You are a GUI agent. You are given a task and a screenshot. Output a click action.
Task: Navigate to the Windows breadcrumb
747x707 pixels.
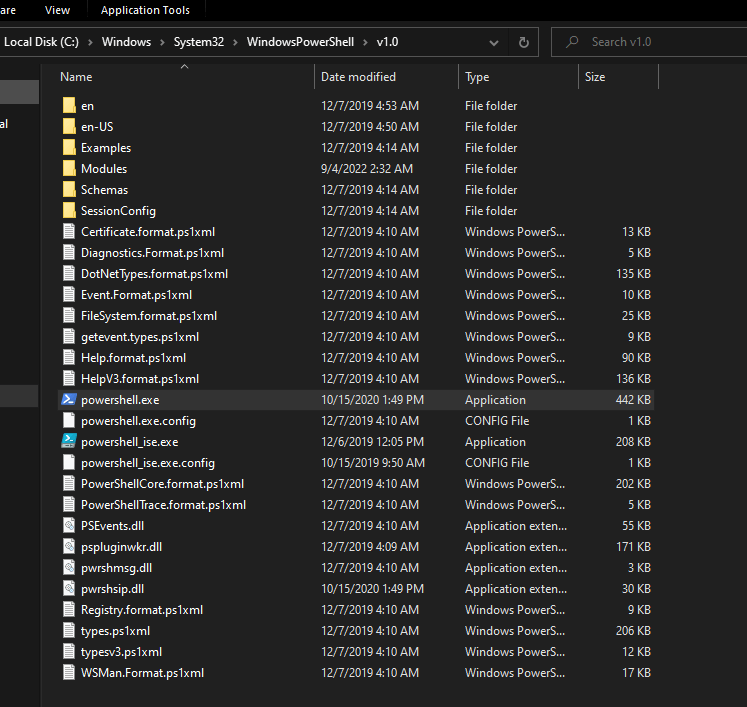(x=126, y=42)
